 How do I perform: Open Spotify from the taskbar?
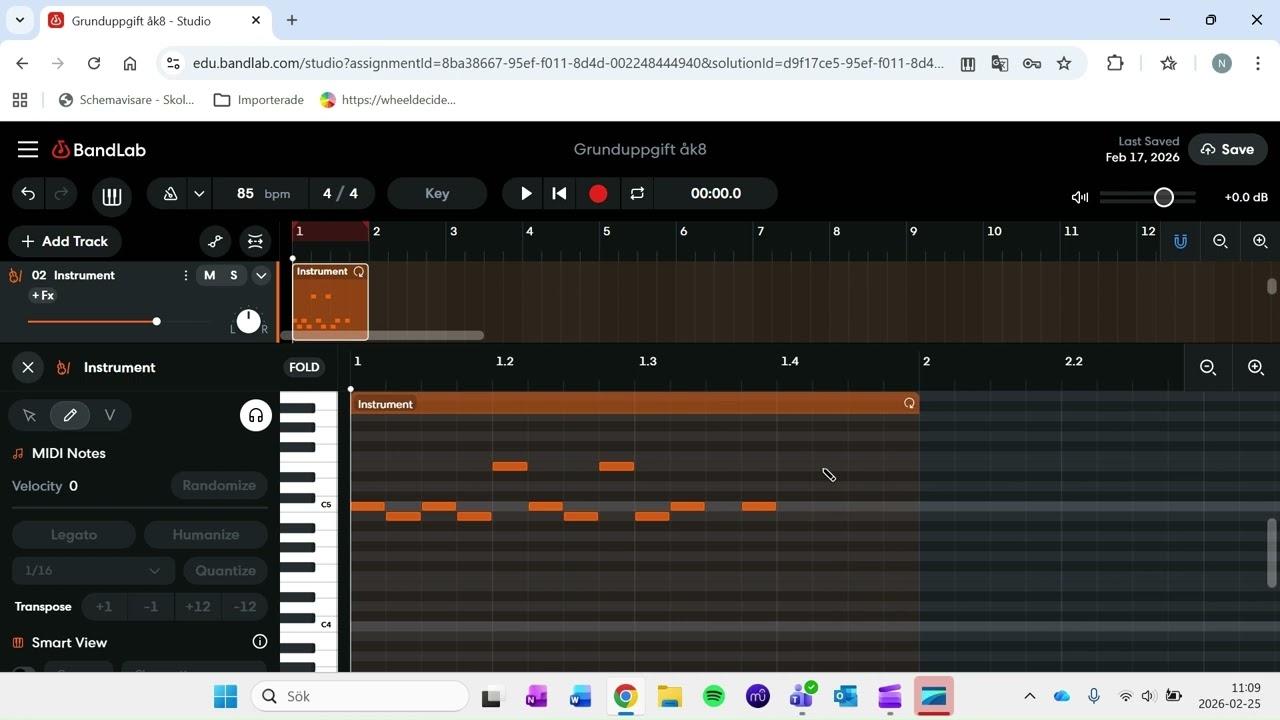[x=714, y=696]
